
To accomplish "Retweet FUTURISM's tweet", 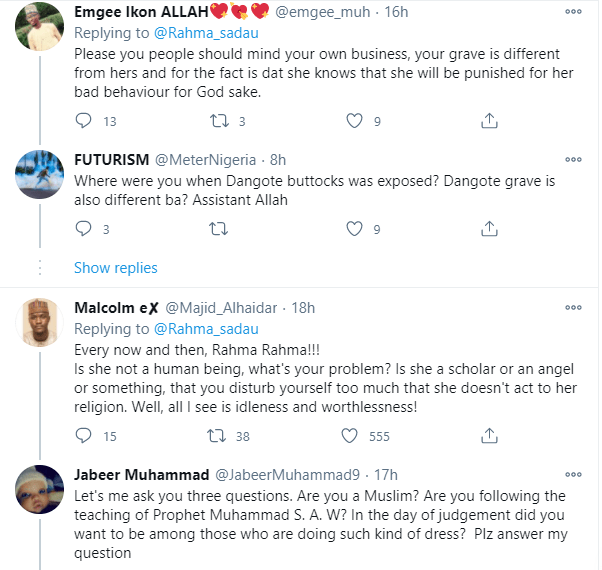I will pyautogui.click(x=218, y=229).
